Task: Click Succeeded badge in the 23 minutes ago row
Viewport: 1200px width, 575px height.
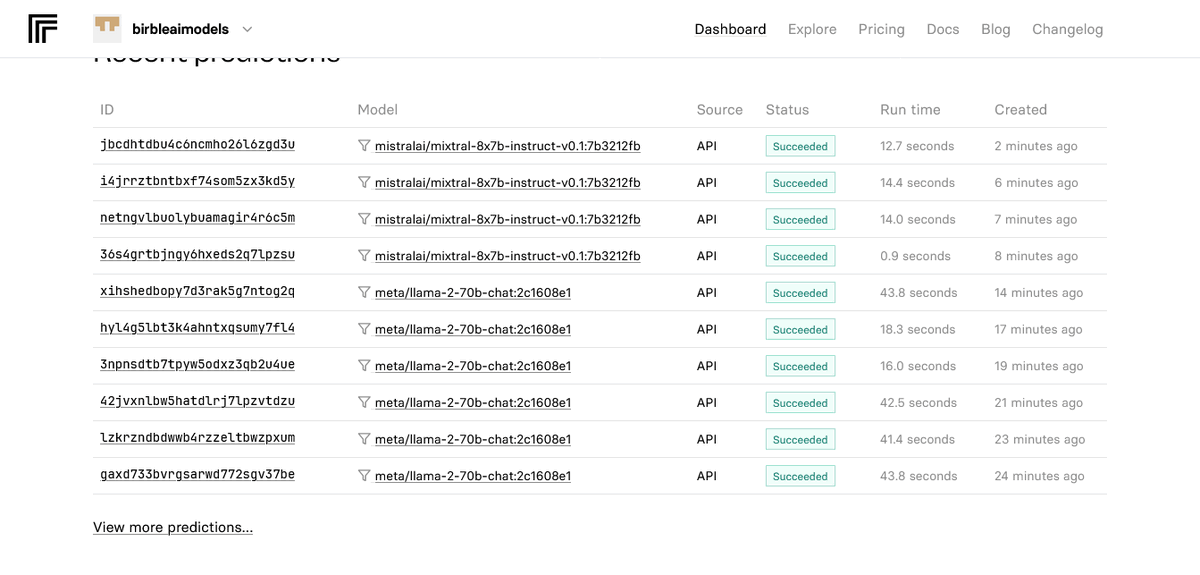Action: (800, 439)
